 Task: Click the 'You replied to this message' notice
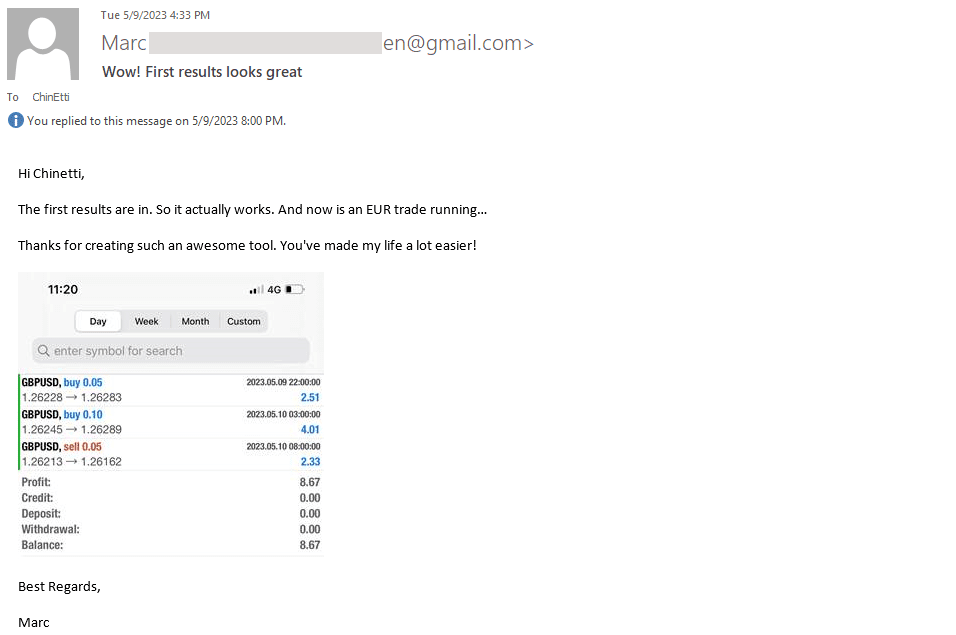[156, 121]
